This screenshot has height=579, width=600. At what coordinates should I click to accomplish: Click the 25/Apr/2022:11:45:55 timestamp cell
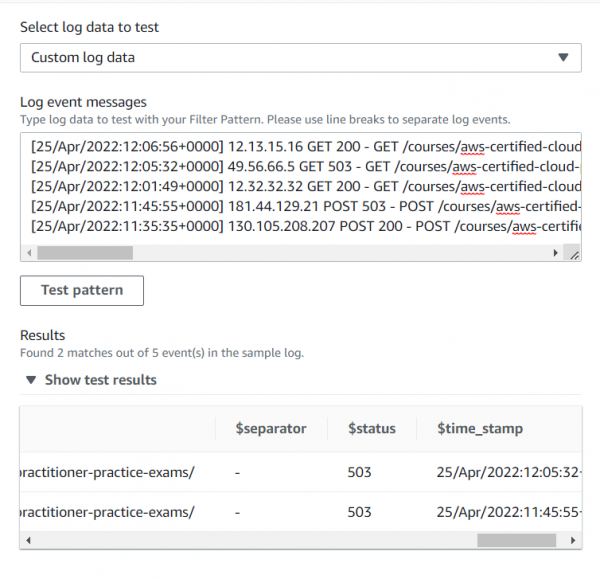[x=503, y=512]
